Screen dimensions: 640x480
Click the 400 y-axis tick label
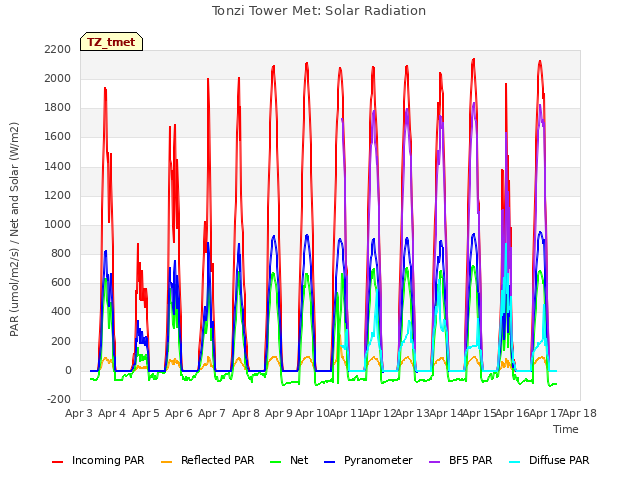click(61, 312)
